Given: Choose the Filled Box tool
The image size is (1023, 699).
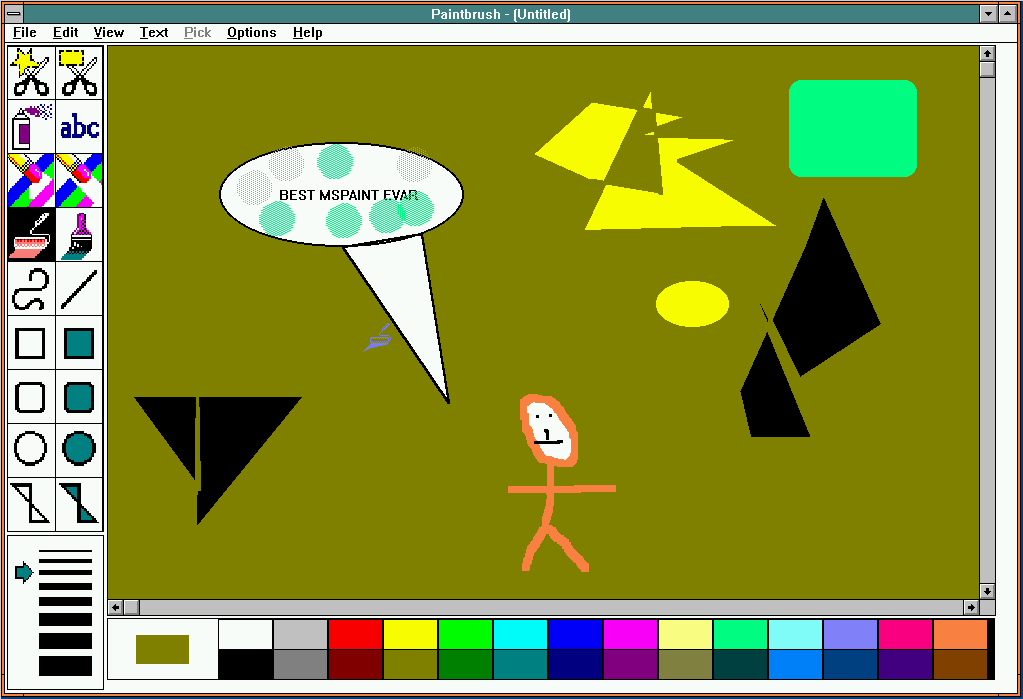Looking at the screenshot, I should click(79, 343).
